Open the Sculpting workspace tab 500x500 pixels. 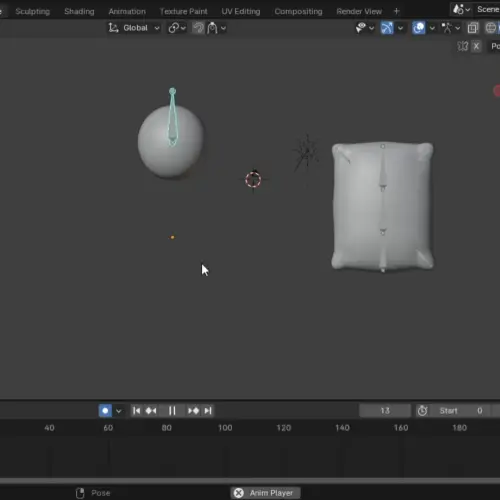[x=32, y=11]
